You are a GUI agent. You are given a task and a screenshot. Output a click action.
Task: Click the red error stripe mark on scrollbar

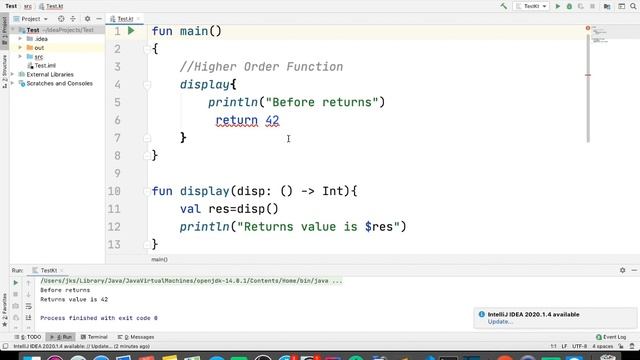[588, 75]
